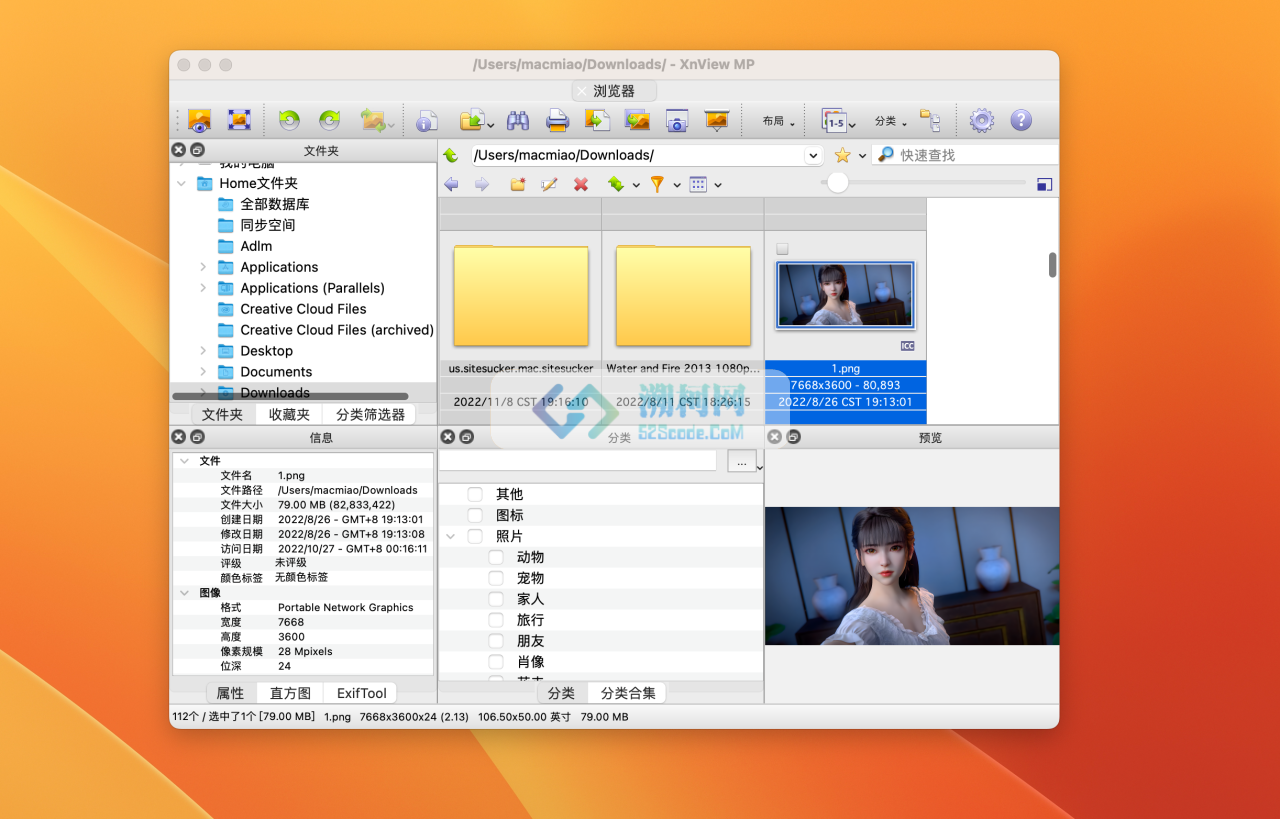The width and height of the screenshot is (1280, 819).
Task: Click the printer icon
Action: pos(557,121)
